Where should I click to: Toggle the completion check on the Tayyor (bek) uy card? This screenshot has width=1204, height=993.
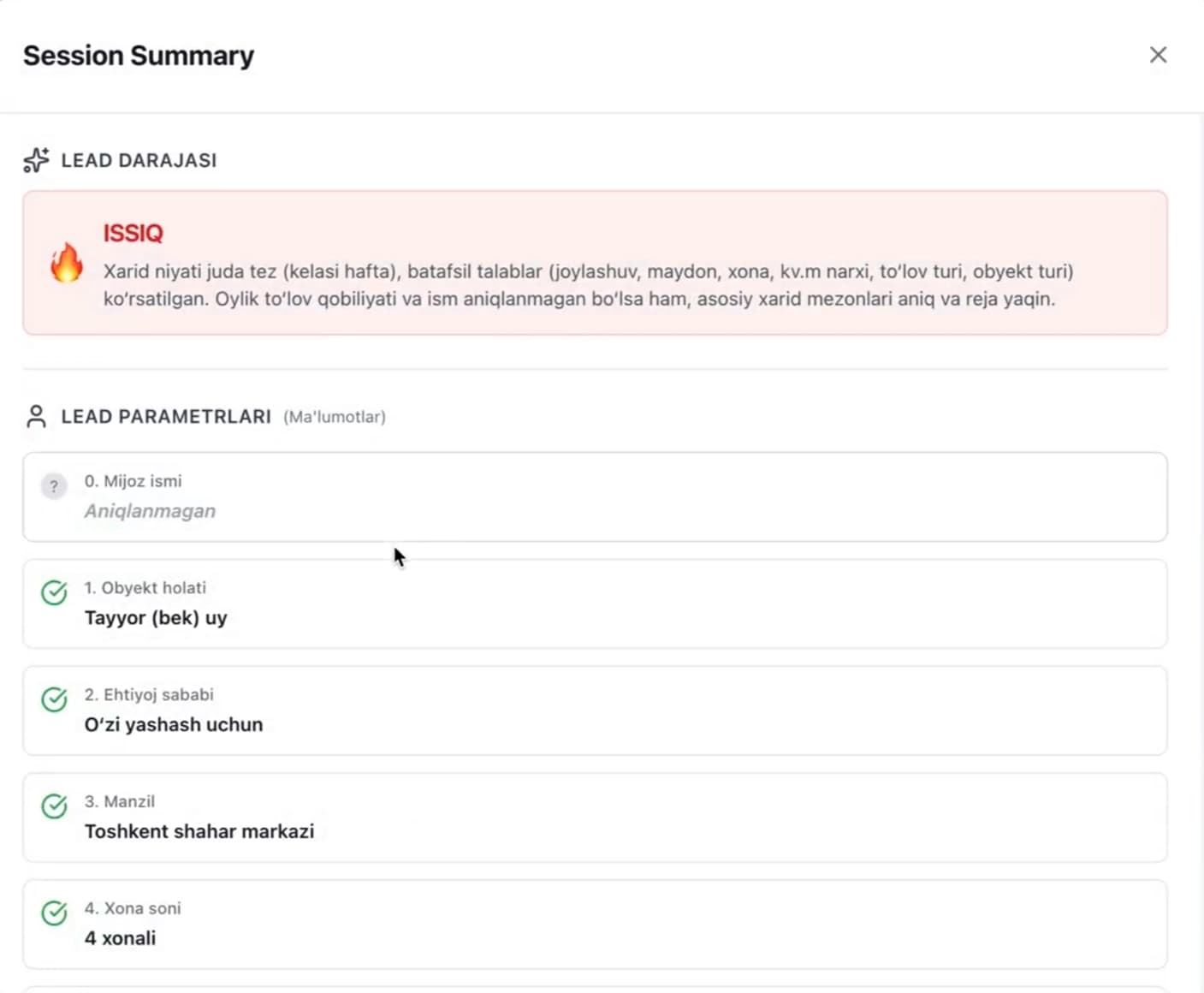[54, 593]
